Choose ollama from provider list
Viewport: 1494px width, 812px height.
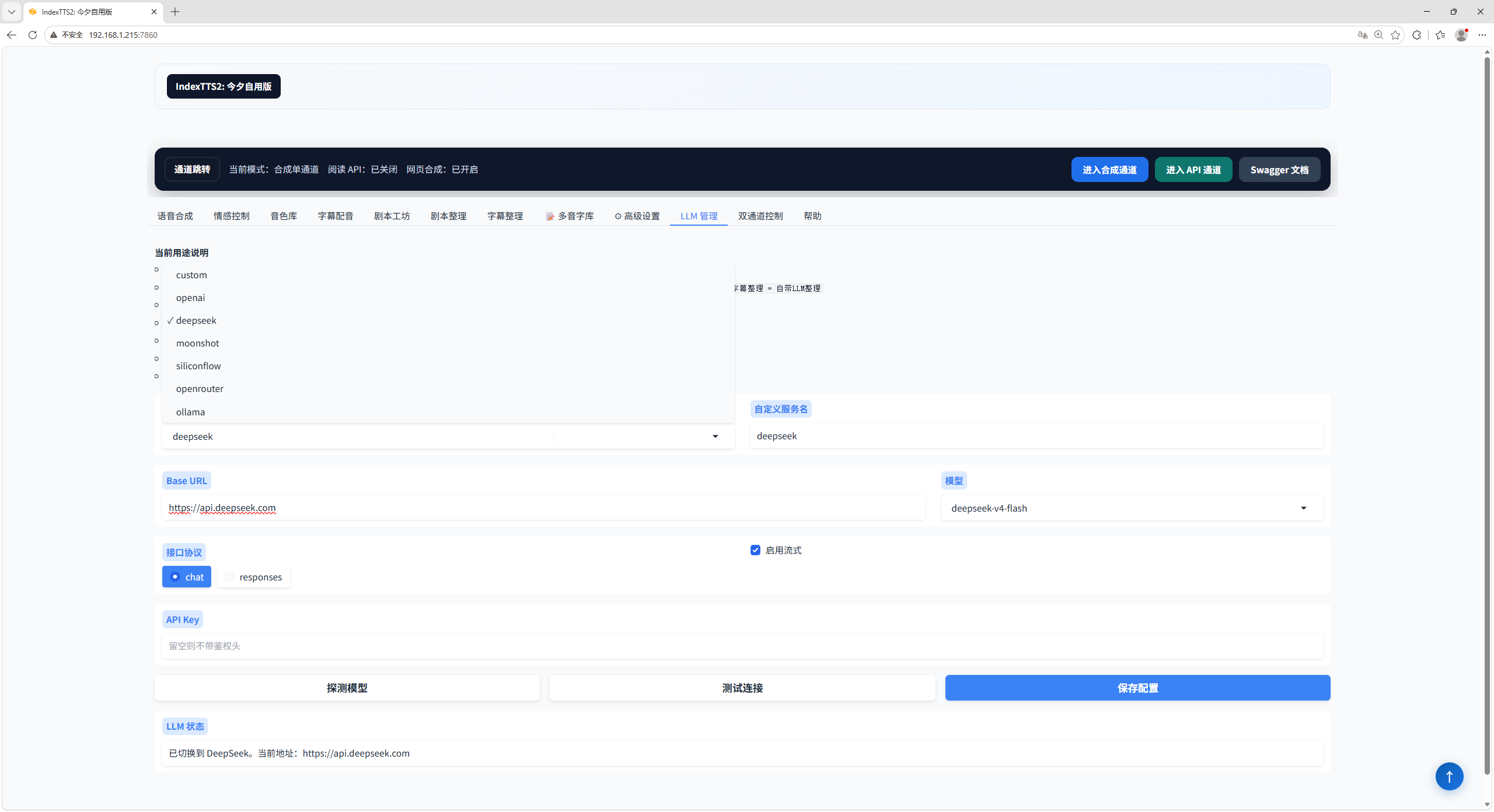click(448, 412)
